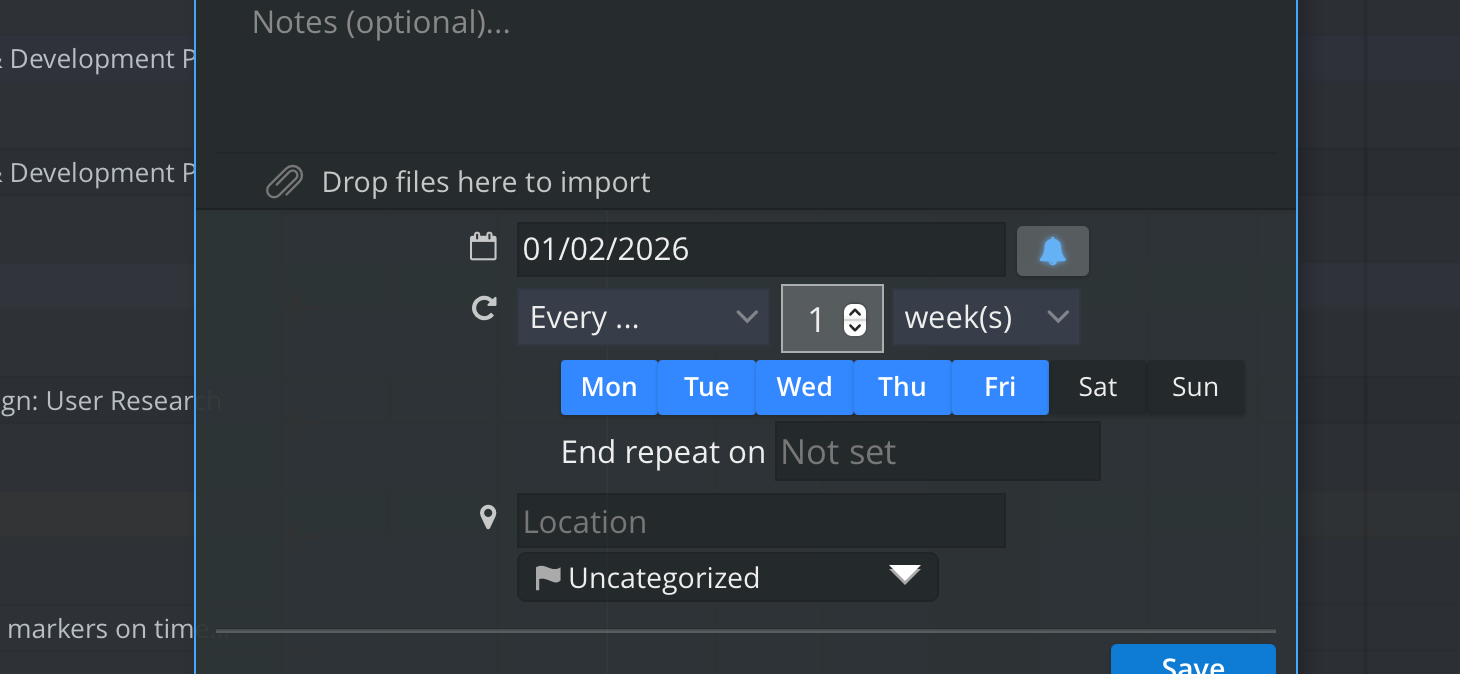Screen dimensions: 1460x674
Task: Click the due date field 01/02/2026
Action: pyautogui.click(x=760, y=249)
